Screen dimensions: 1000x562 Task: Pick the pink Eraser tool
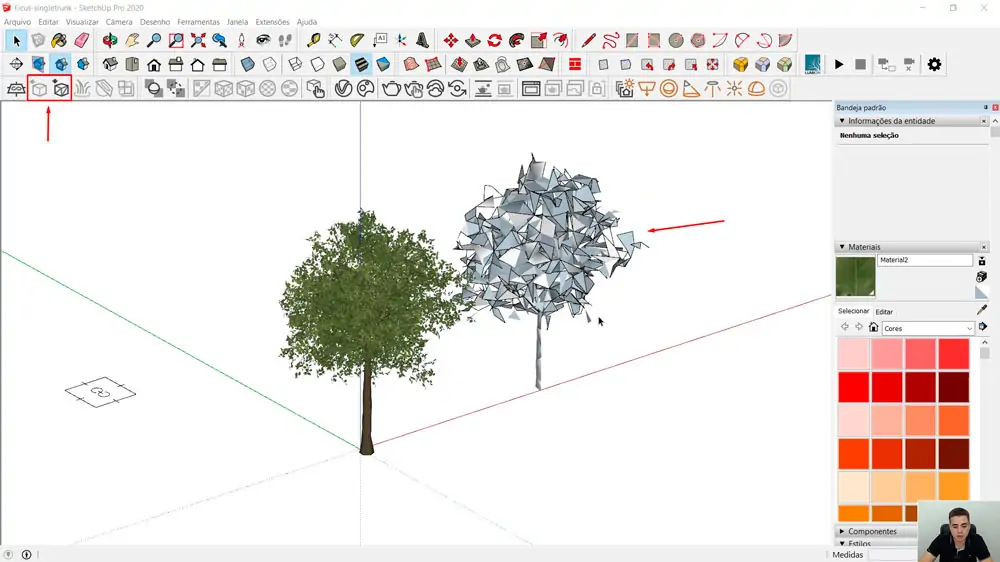82,40
